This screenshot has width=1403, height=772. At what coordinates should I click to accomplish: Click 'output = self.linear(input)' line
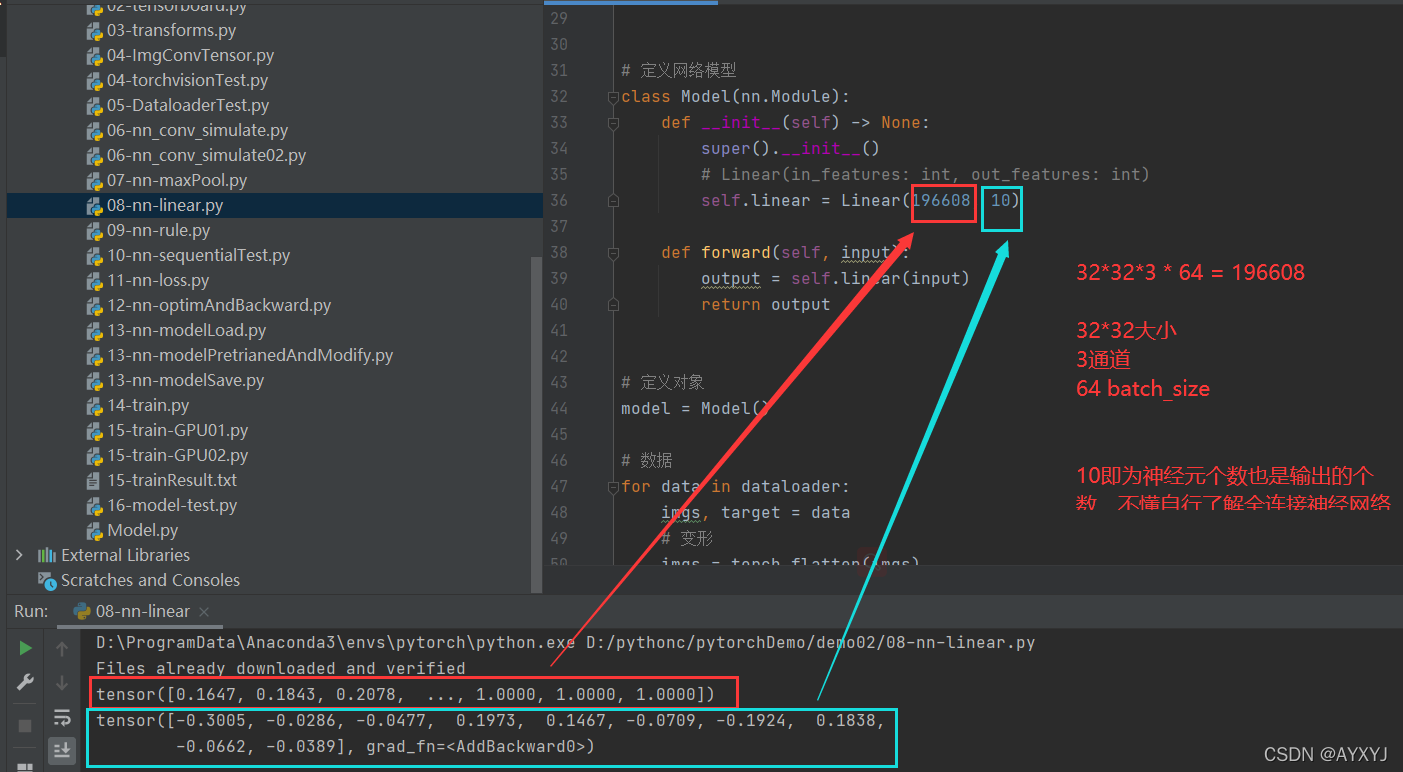(835, 279)
